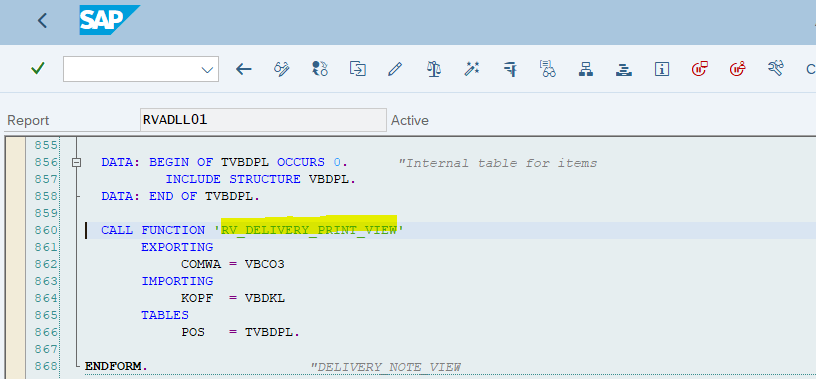This screenshot has width=816, height=379.
Task: Click COMWA = VBCO3 parameter line
Action: tap(233, 264)
